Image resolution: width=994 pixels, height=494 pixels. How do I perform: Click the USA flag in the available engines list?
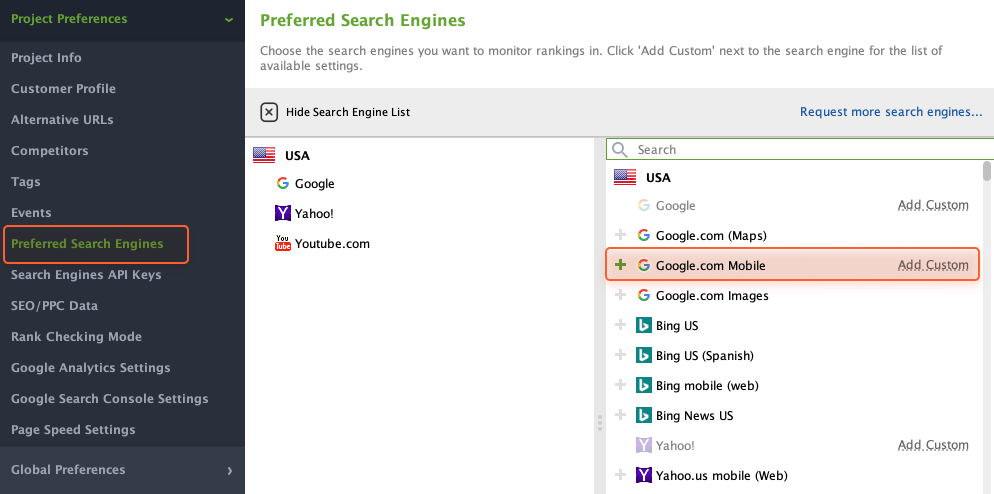click(x=625, y=178)
